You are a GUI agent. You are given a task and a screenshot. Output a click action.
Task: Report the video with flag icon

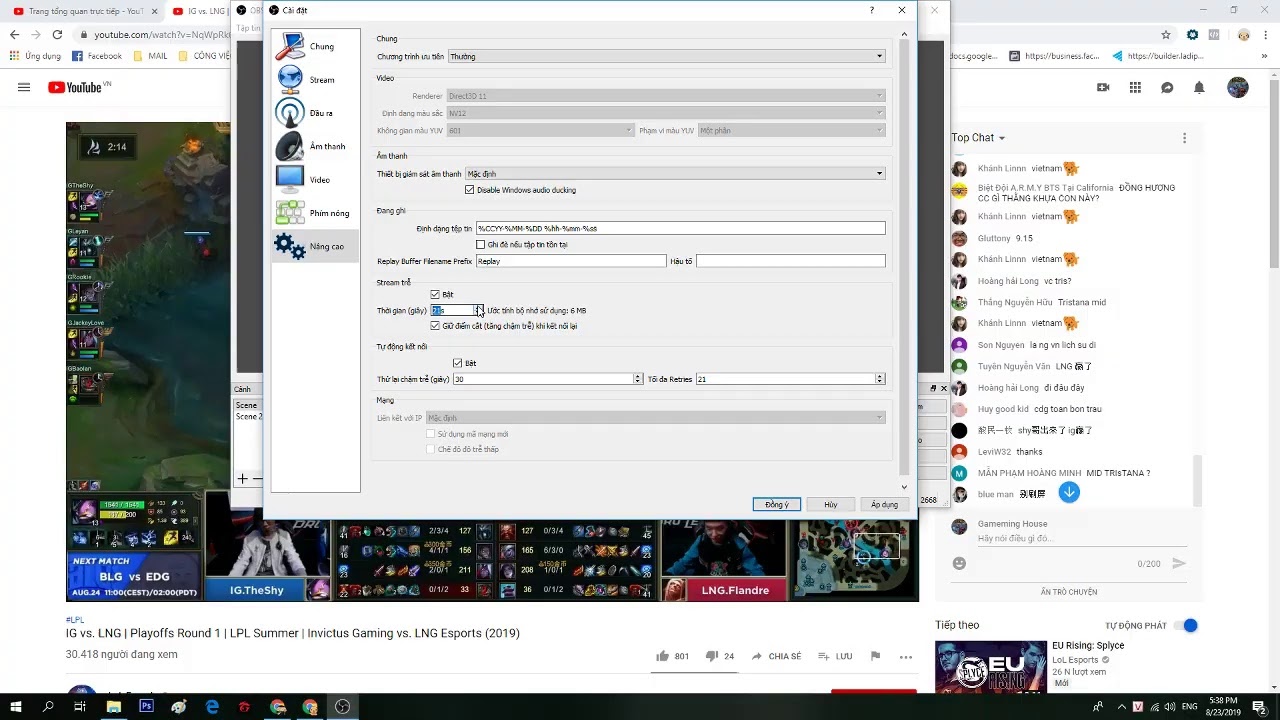[x=875, y=656]
